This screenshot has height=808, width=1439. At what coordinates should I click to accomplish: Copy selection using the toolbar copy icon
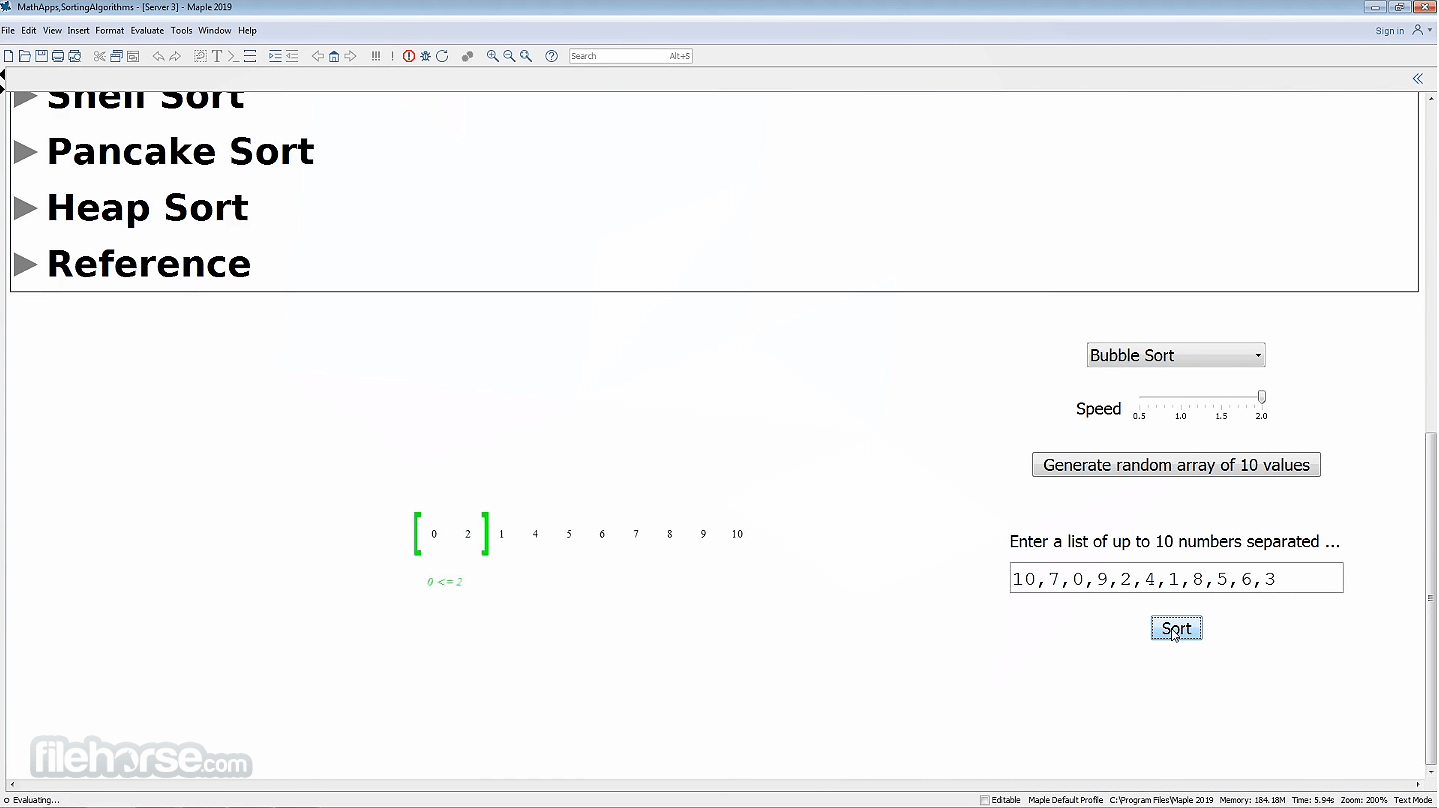116,56
